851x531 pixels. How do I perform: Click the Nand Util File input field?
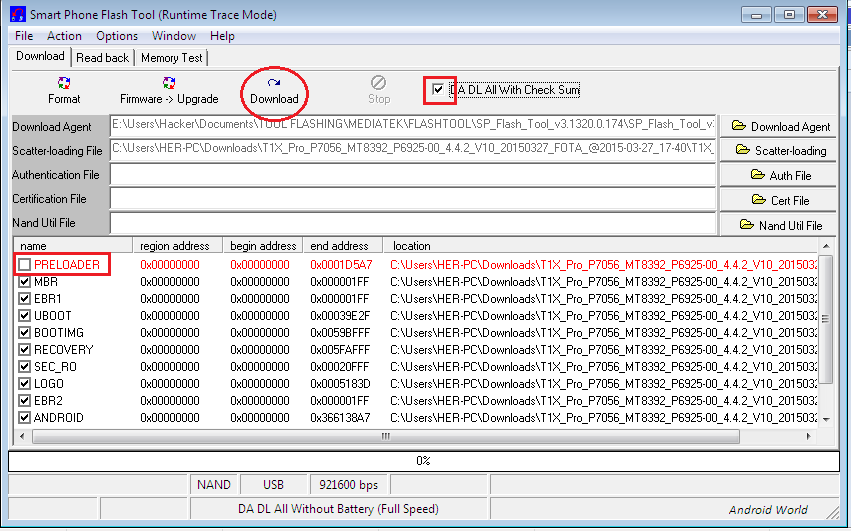coord(412,223)
